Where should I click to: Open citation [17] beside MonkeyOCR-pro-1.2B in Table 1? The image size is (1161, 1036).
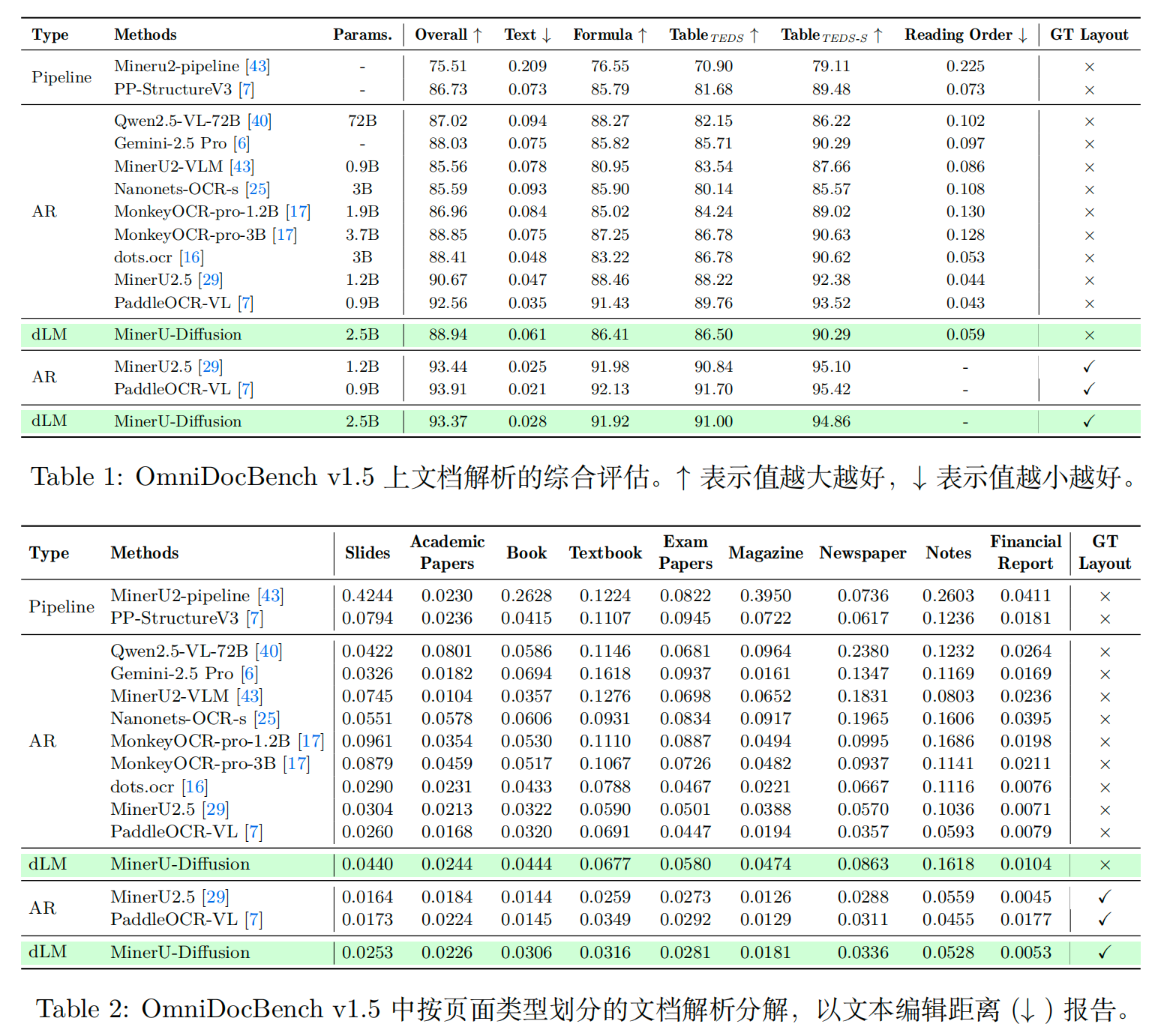tap(298, 211)
